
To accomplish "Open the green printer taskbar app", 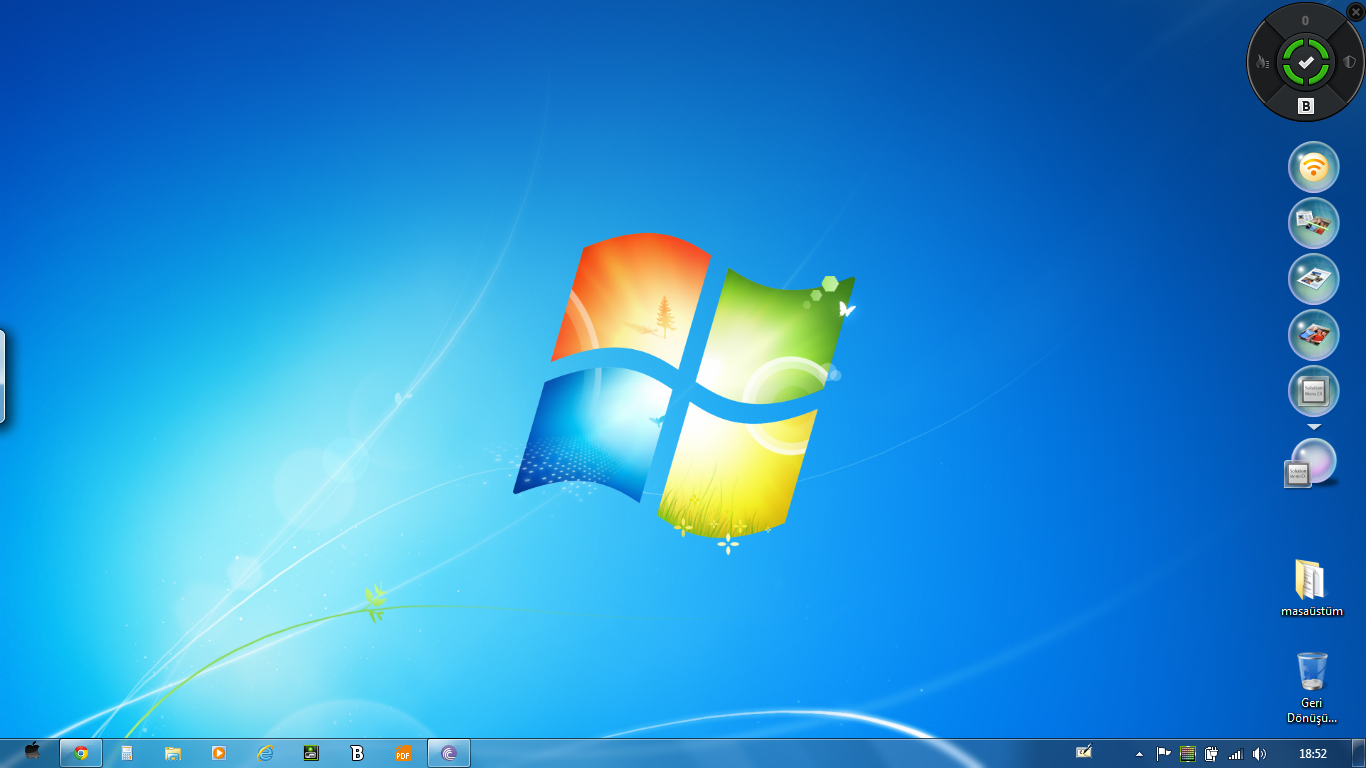I will [311, 753].
